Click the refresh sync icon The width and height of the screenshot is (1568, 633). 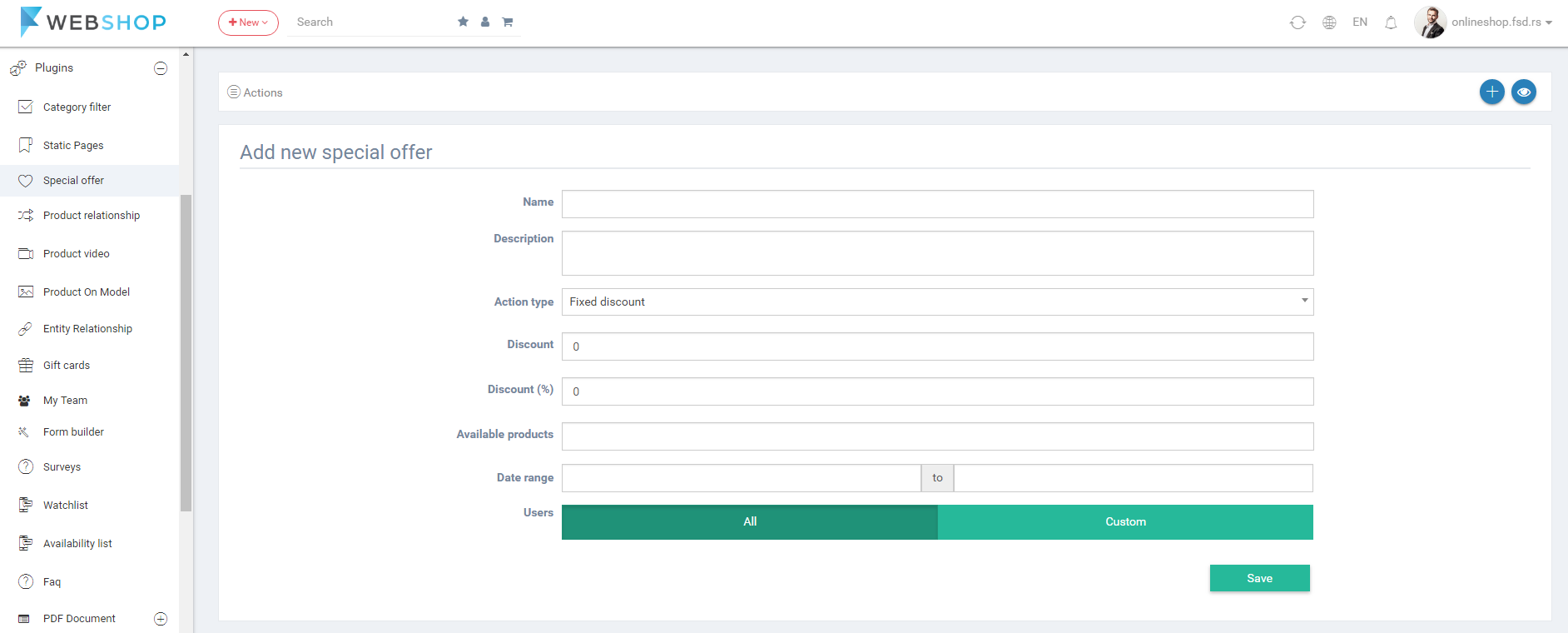1298,22
